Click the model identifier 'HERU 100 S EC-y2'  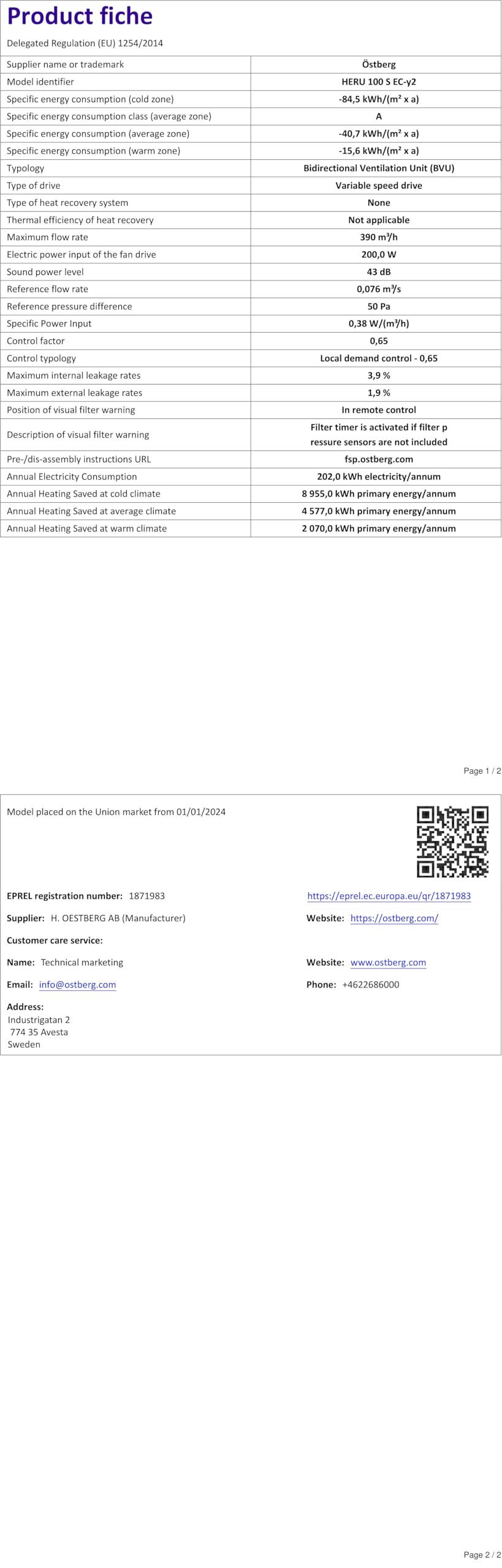[x=379, y=81]
